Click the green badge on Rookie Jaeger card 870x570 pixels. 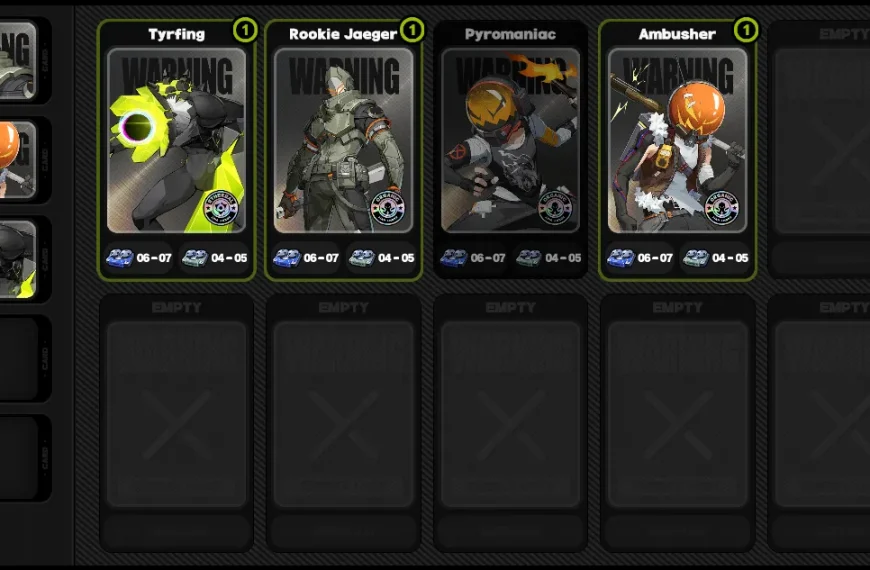click(412, 29)
